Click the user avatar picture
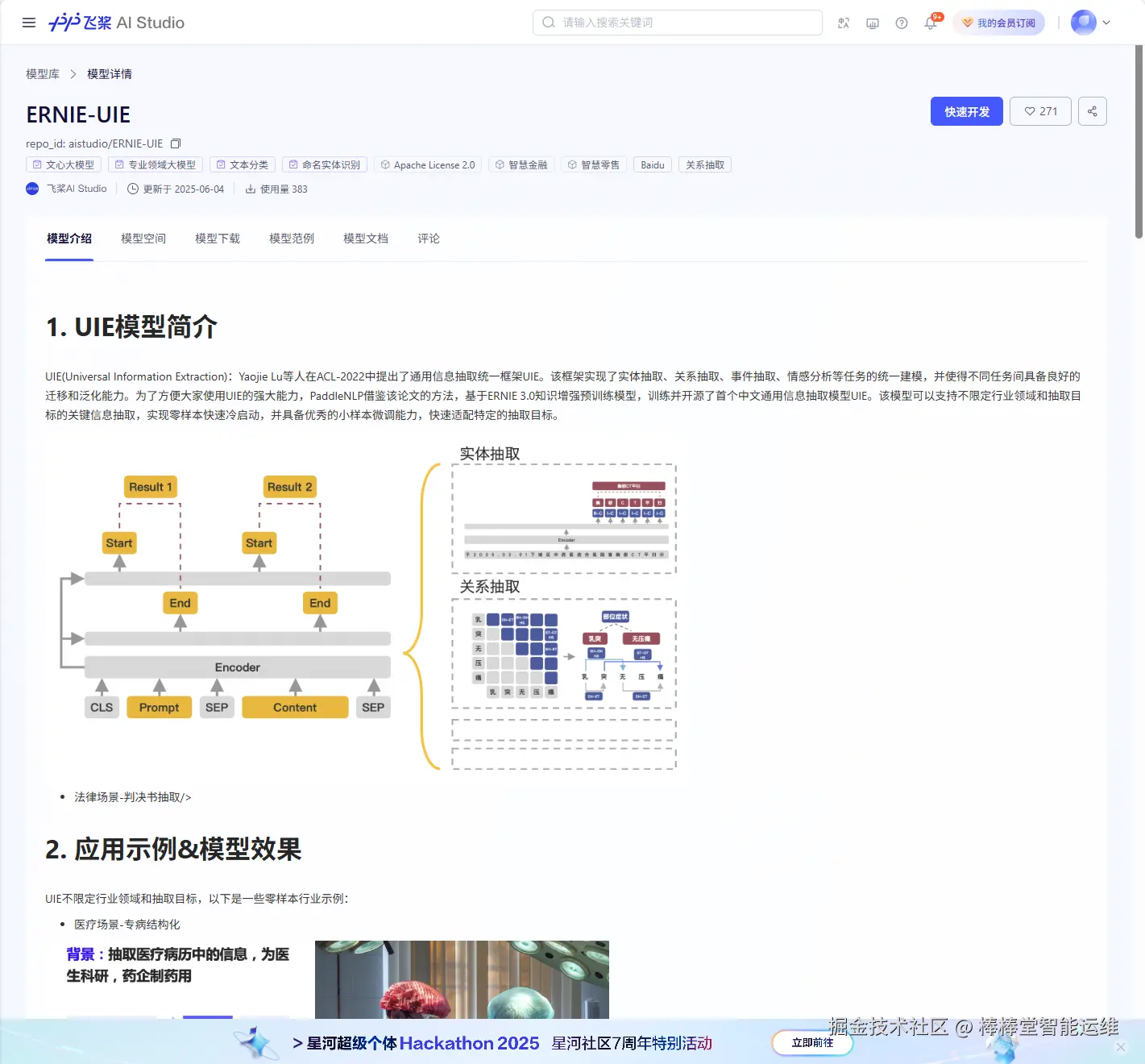The height and width of the screenshot is (1064, 1145). click(x=1084, y=23)
